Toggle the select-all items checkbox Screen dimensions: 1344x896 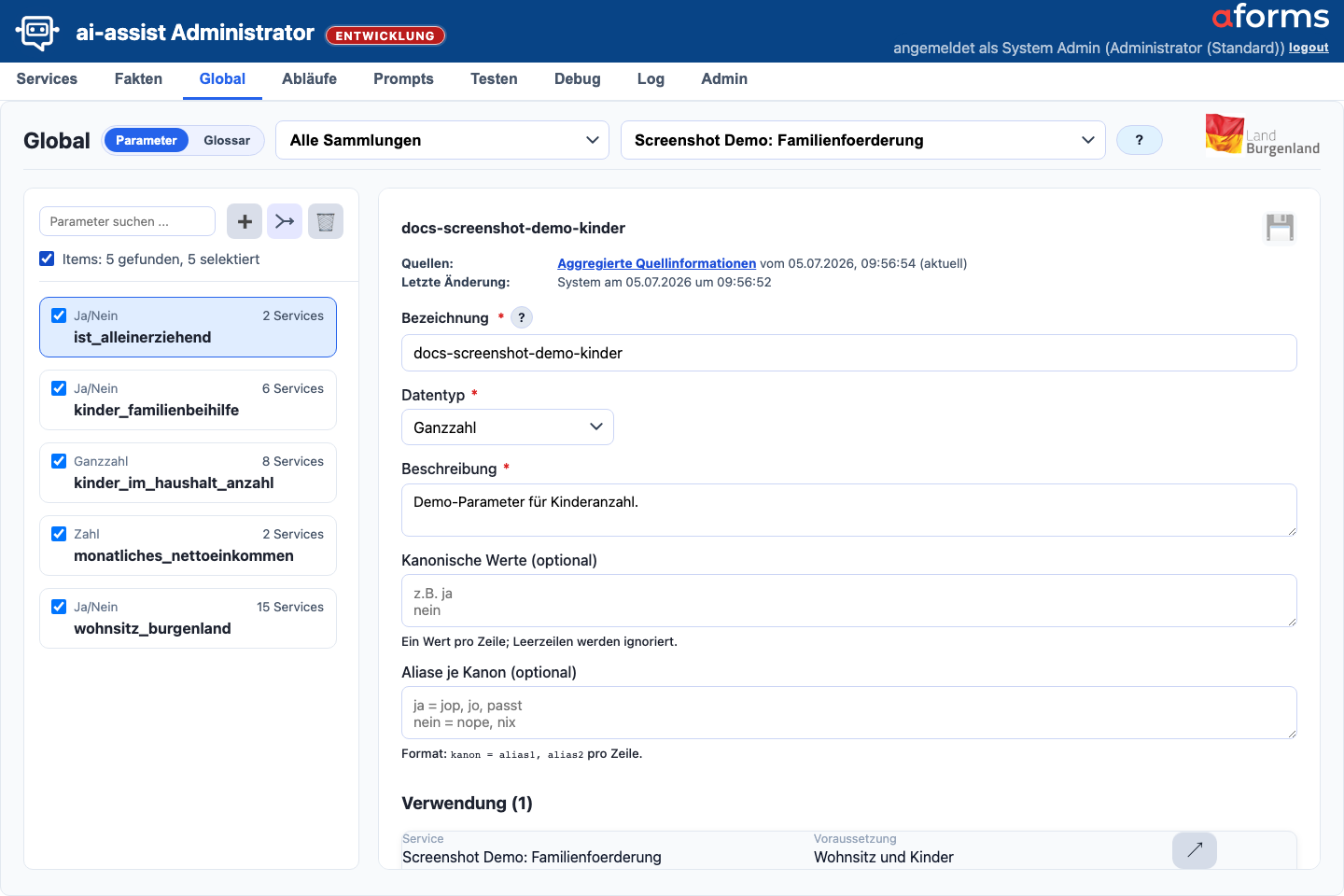[47, 259]
